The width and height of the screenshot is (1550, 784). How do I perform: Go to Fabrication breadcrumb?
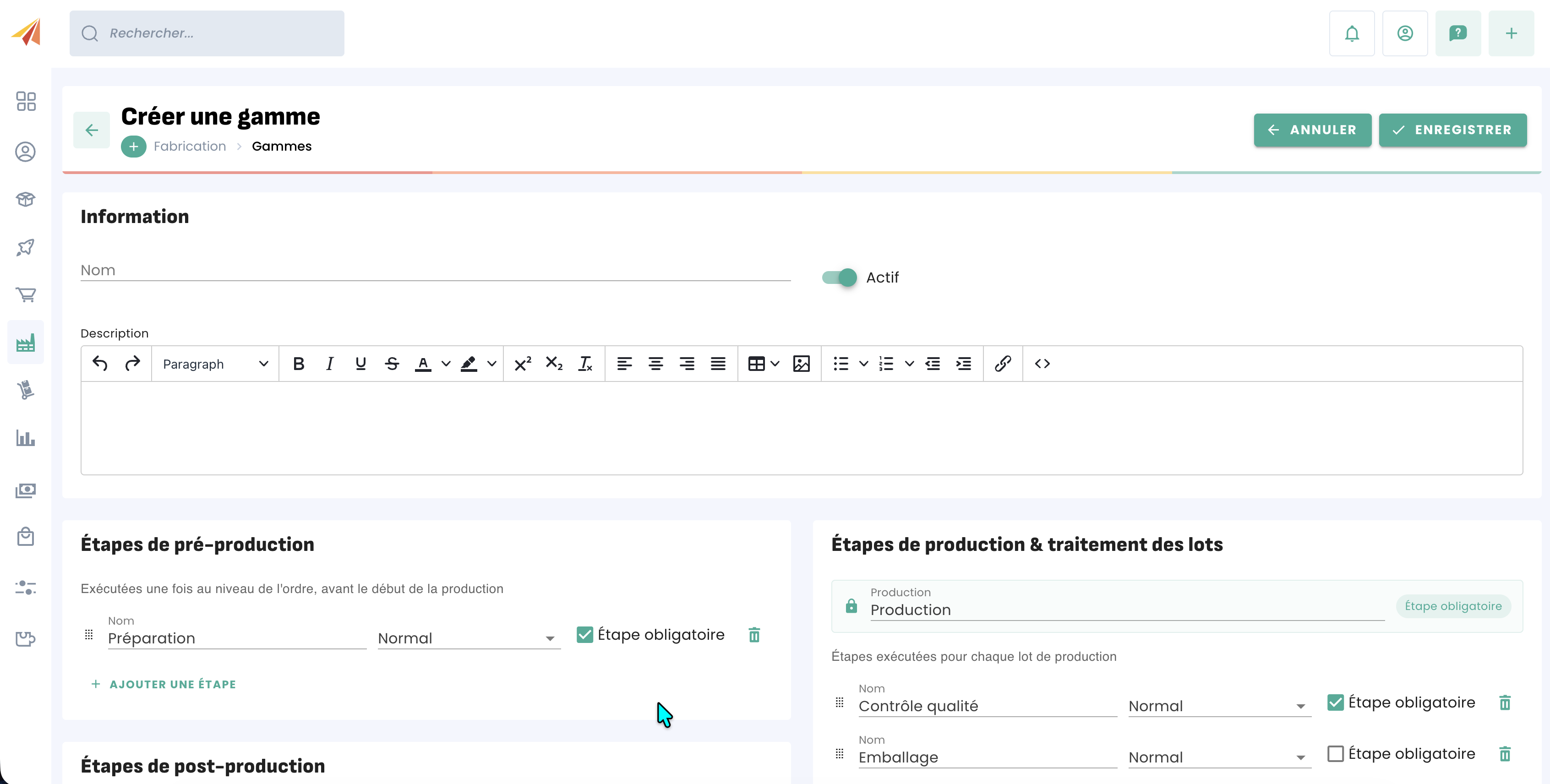tap(190, 146)
